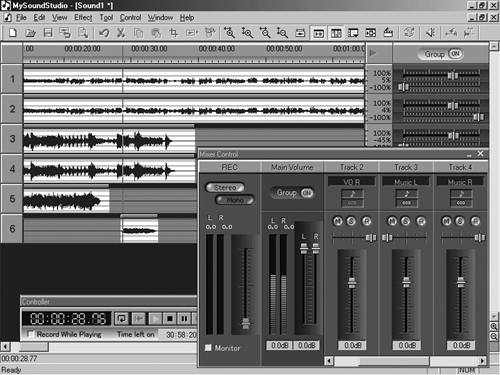
Task: Click the speaker volume toolbar icon
Action: [x=430, y=33]
